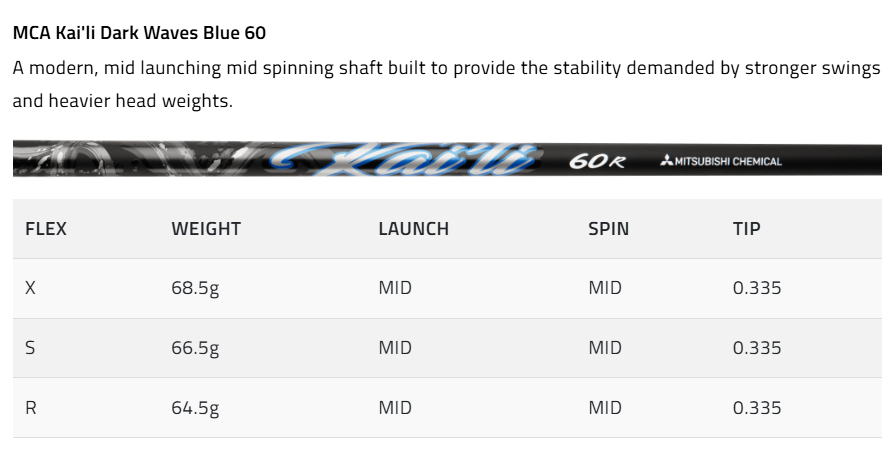
Task: Click the MID launch value in X row
Action: pos(395,288)
